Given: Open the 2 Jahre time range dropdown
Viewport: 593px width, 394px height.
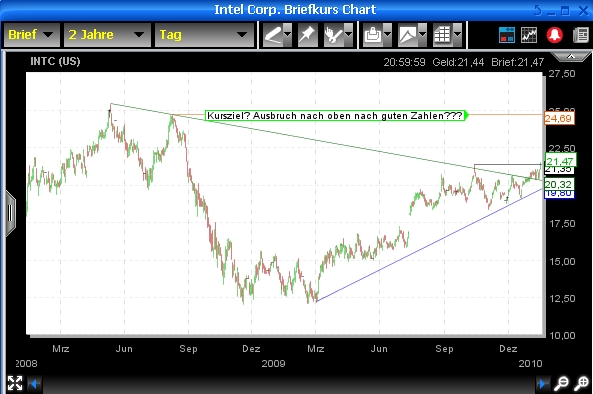Looking at the screenshot, I should pos(107,35).
